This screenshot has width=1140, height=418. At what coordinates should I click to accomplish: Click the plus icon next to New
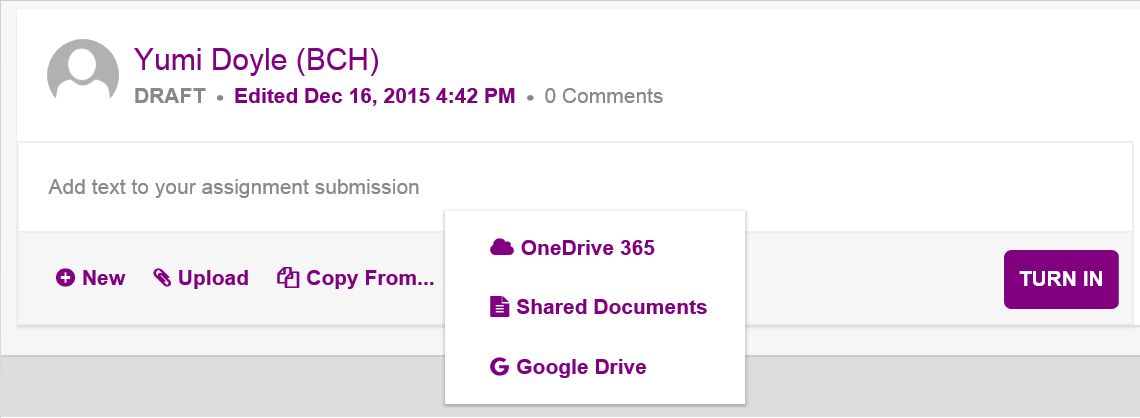pyautogui.click(x=66, y=278)
